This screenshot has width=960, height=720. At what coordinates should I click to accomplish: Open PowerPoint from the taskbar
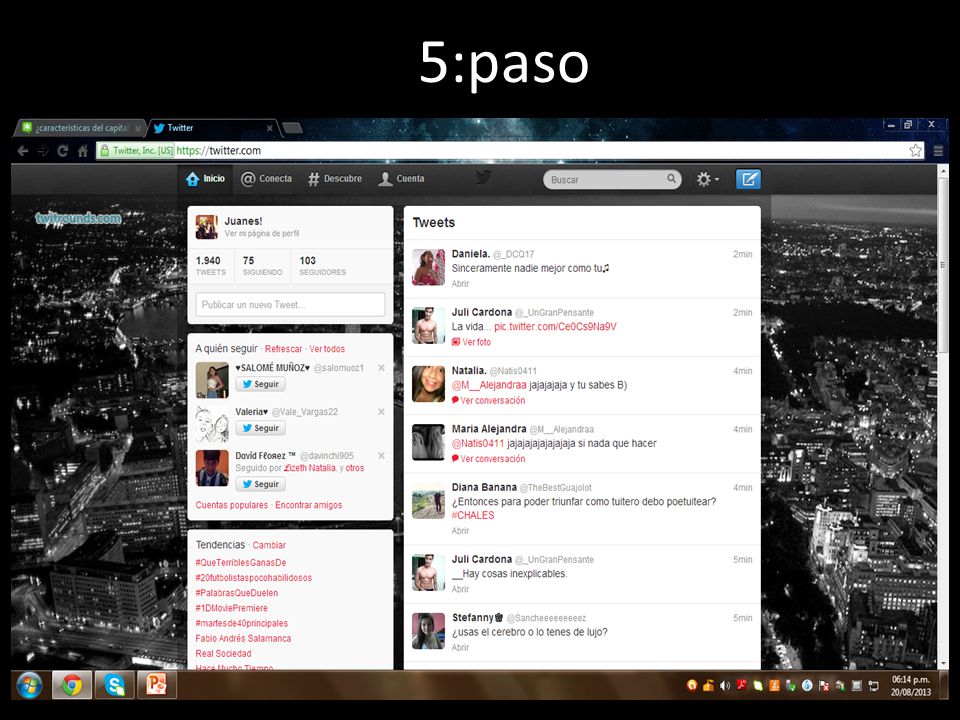pyautogui.click(x=157, y=685)
